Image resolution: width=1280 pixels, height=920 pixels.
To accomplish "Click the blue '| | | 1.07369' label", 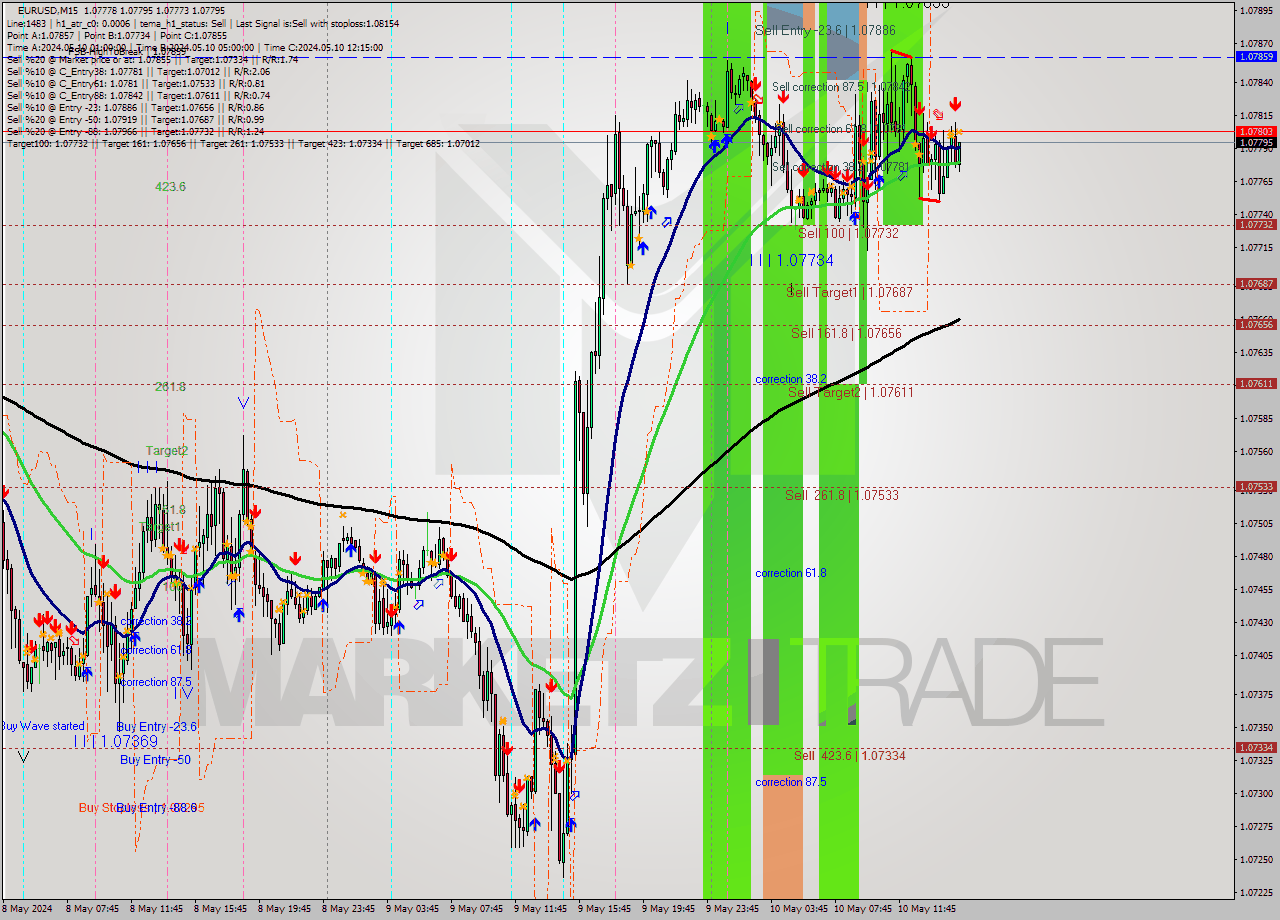I will pyautogui.click(x=117, y=741).
